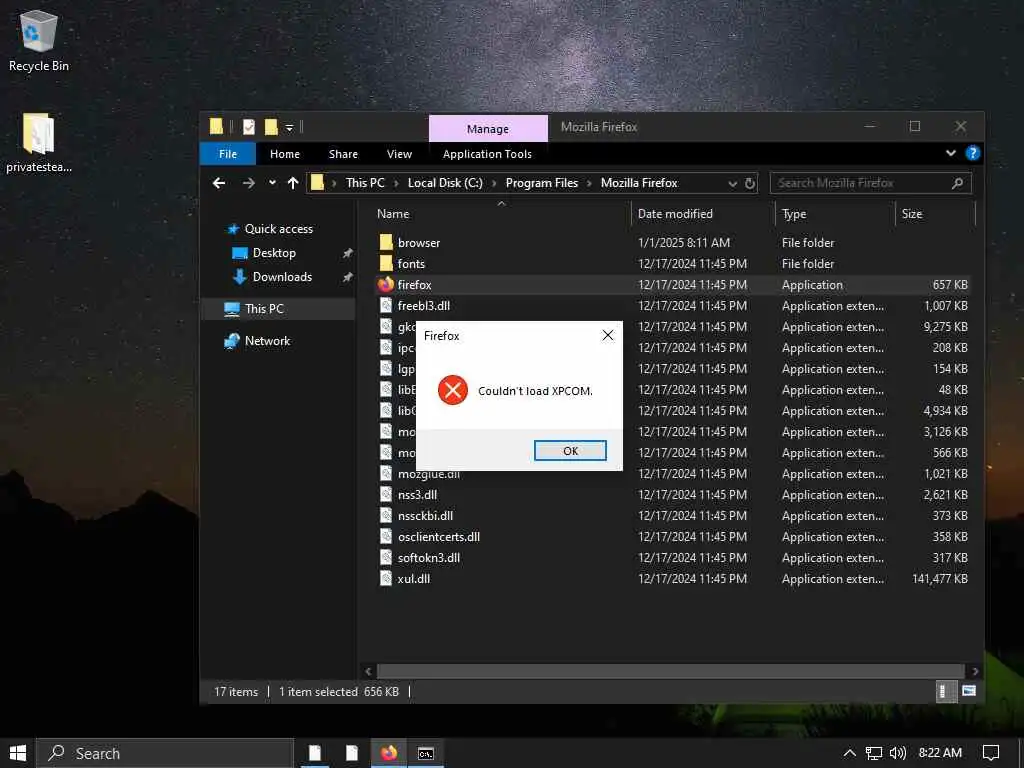The height and width of the screenshot is (768, 1024).
Task: Click the Firefox icon in the taskbar
Action: [389, 753]
